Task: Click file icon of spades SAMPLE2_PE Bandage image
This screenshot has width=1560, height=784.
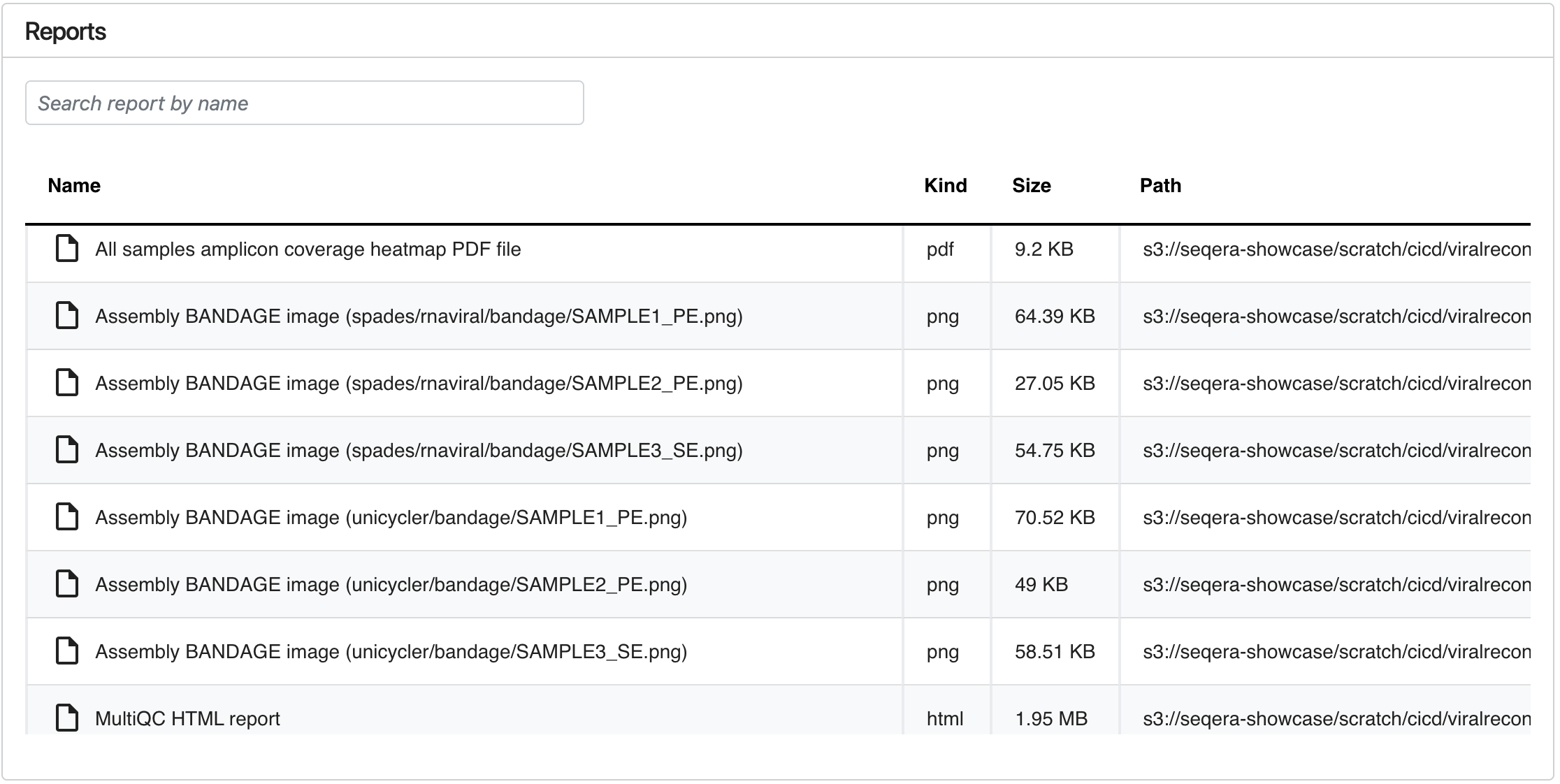Action: [66, 383]
